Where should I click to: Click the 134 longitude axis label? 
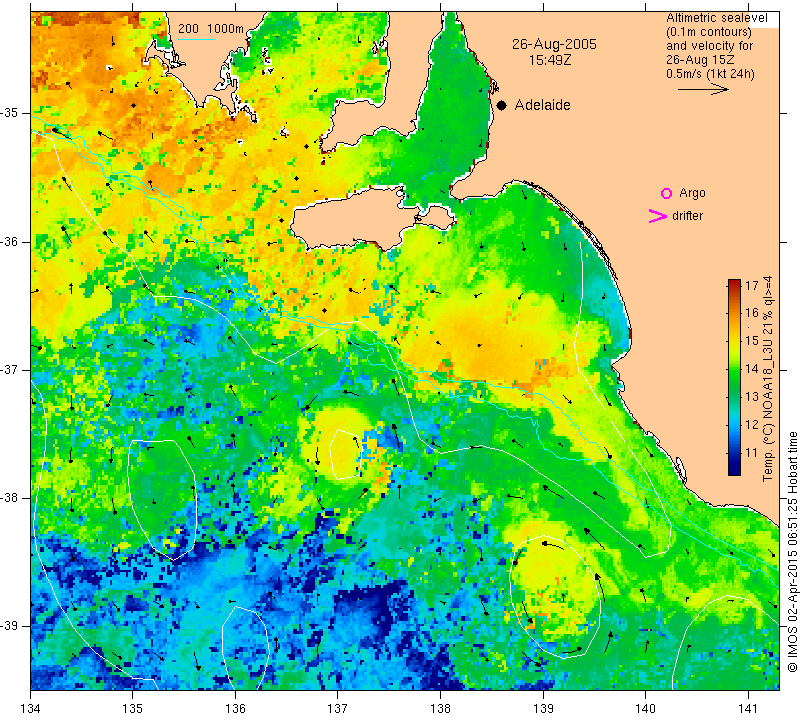[31, 709]
